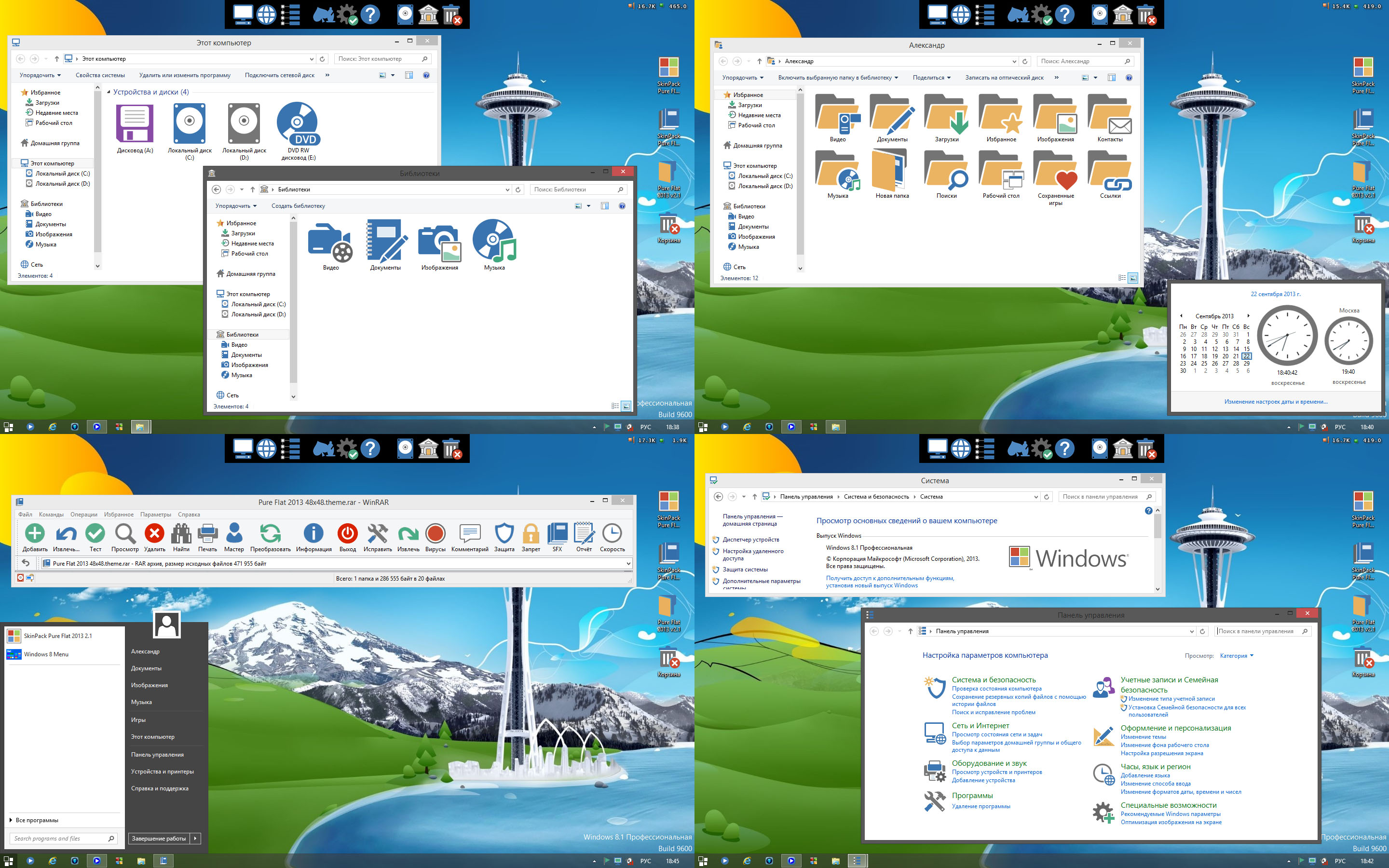The width and height of the screenshot is (1389, 868).
Task: Click the WinRAR Test archive icon
Action: (96, 534)
